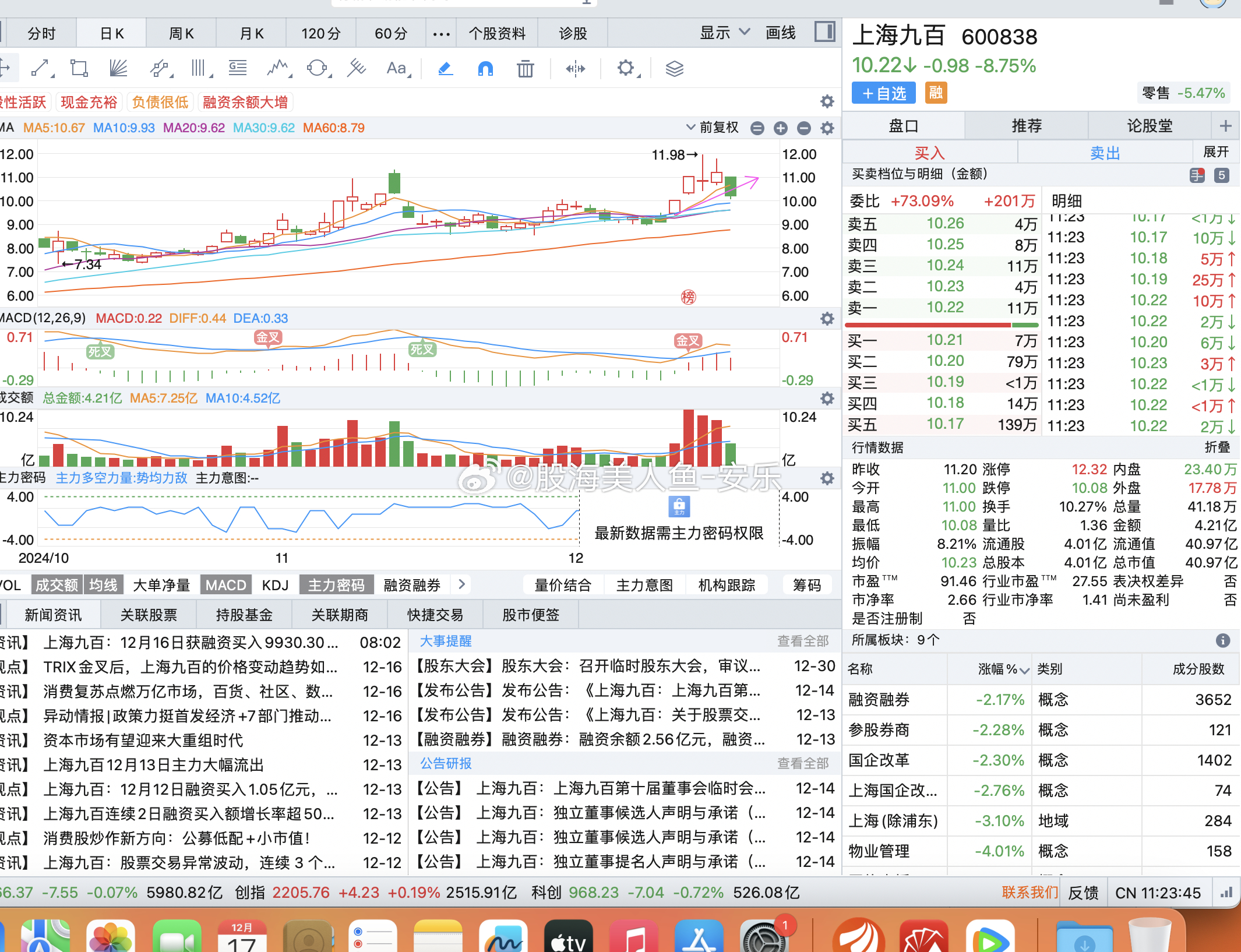Click the 融 margin trading badge
The height and width of the screenshot is (952, 1241).
pos(936,93)
